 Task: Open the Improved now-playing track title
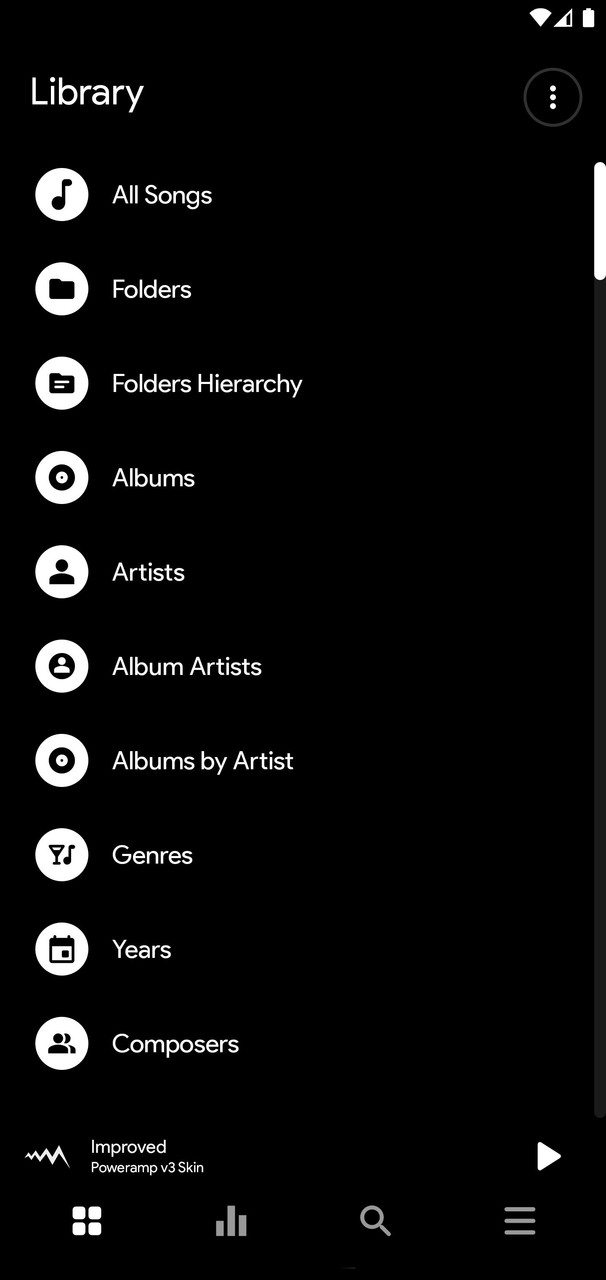pyautogui.click(x=129, y=1147)
